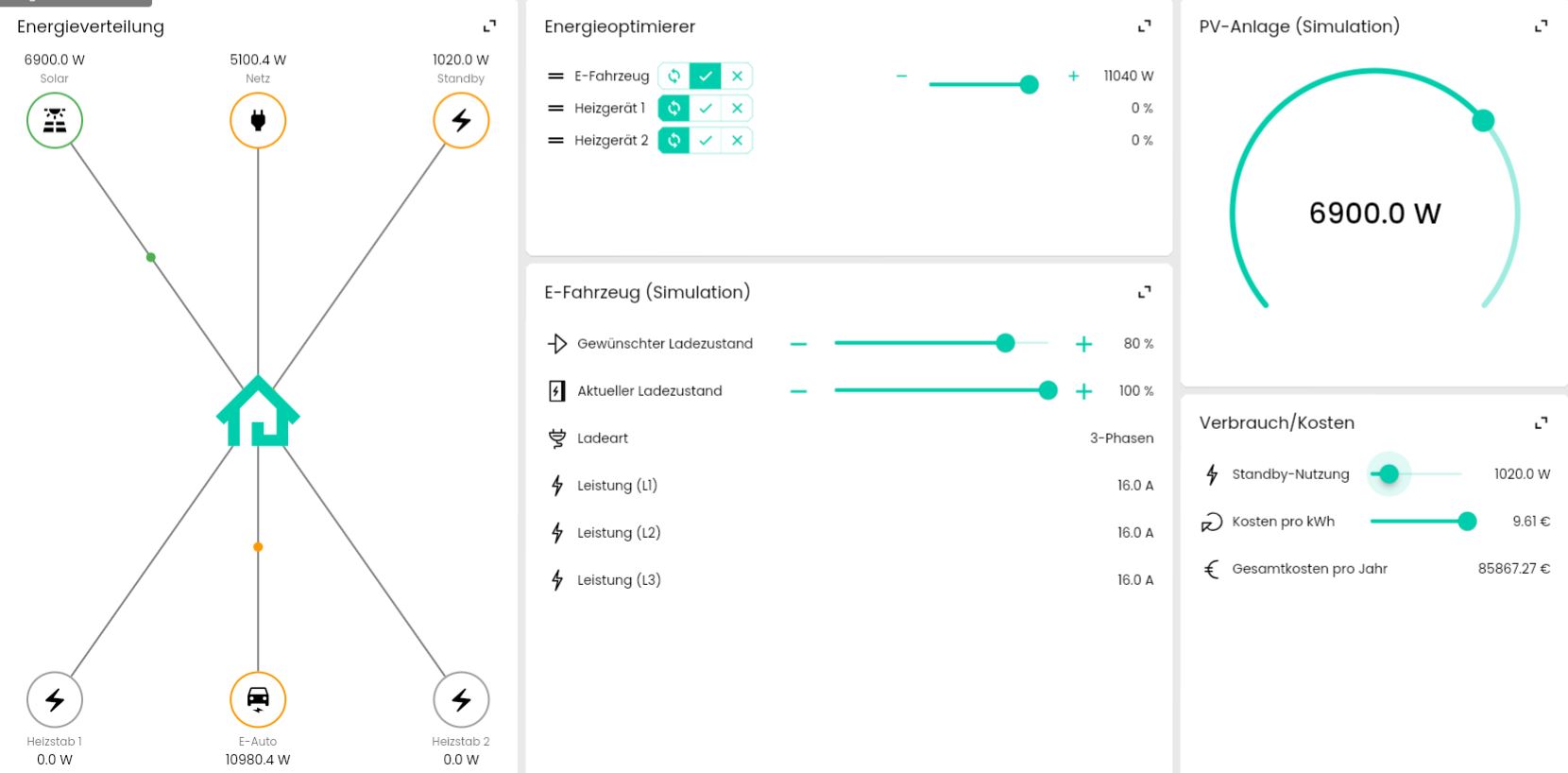The image size is (1568, 773).
Task: Increase Gewünschter Ladezustand with plus button
Action: [1083, 344]
